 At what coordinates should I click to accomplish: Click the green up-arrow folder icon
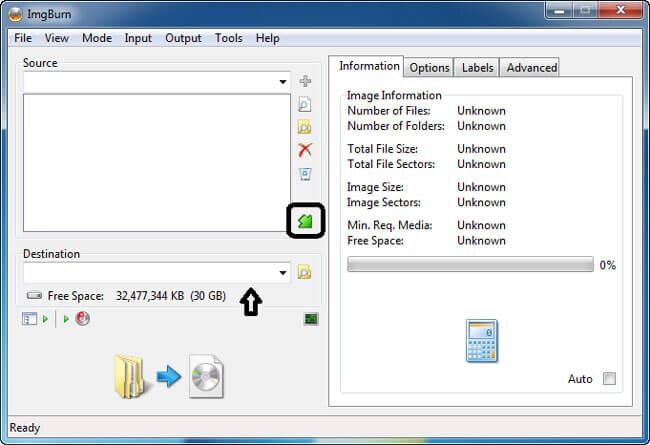tap(306, 221)
